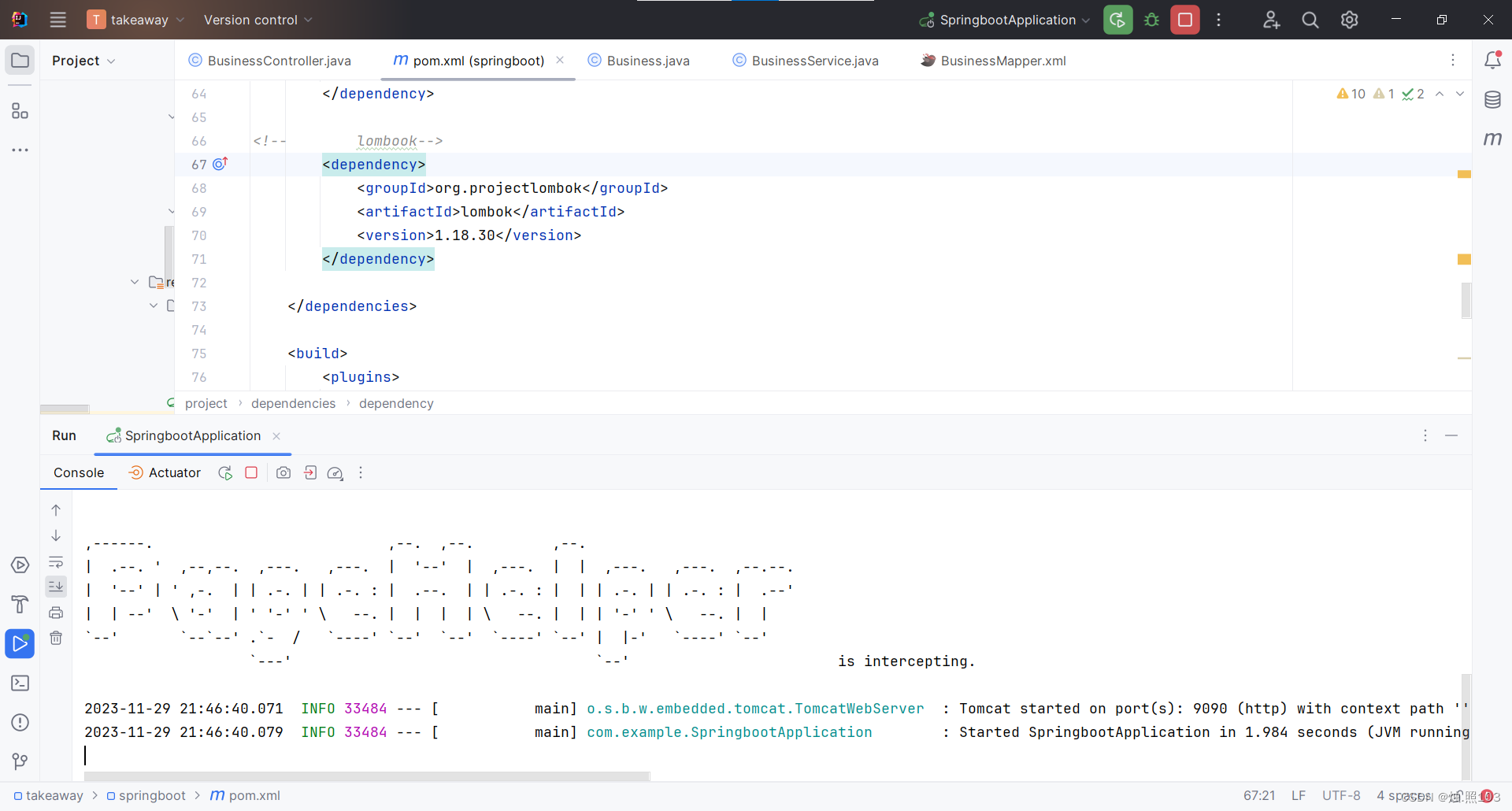Click the dependency breadcrumb in editor
Screen dimensions: 1512x811
(x=396, y=403)
